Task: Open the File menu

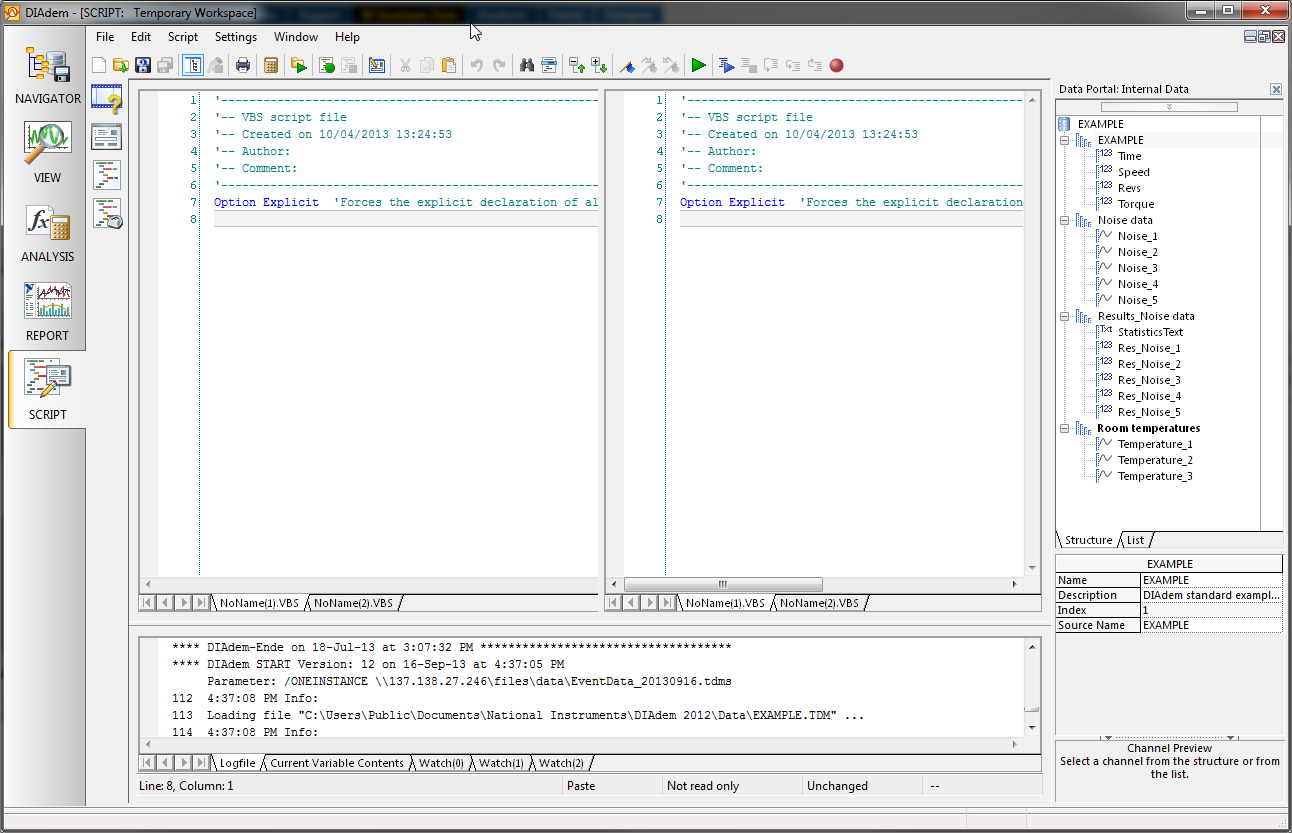Action: [105, 37]
